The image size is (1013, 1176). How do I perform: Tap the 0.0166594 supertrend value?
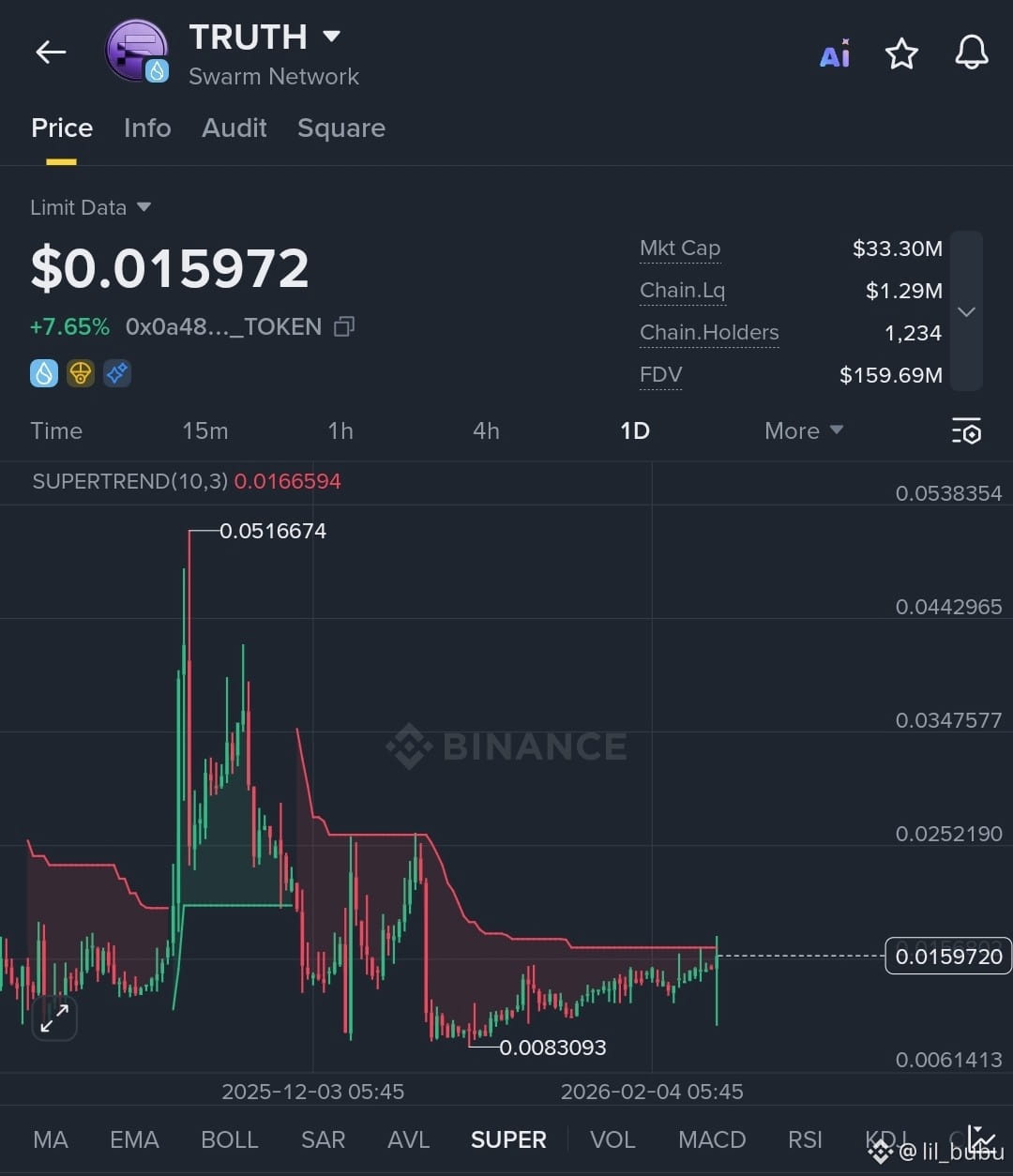(287, 482)
